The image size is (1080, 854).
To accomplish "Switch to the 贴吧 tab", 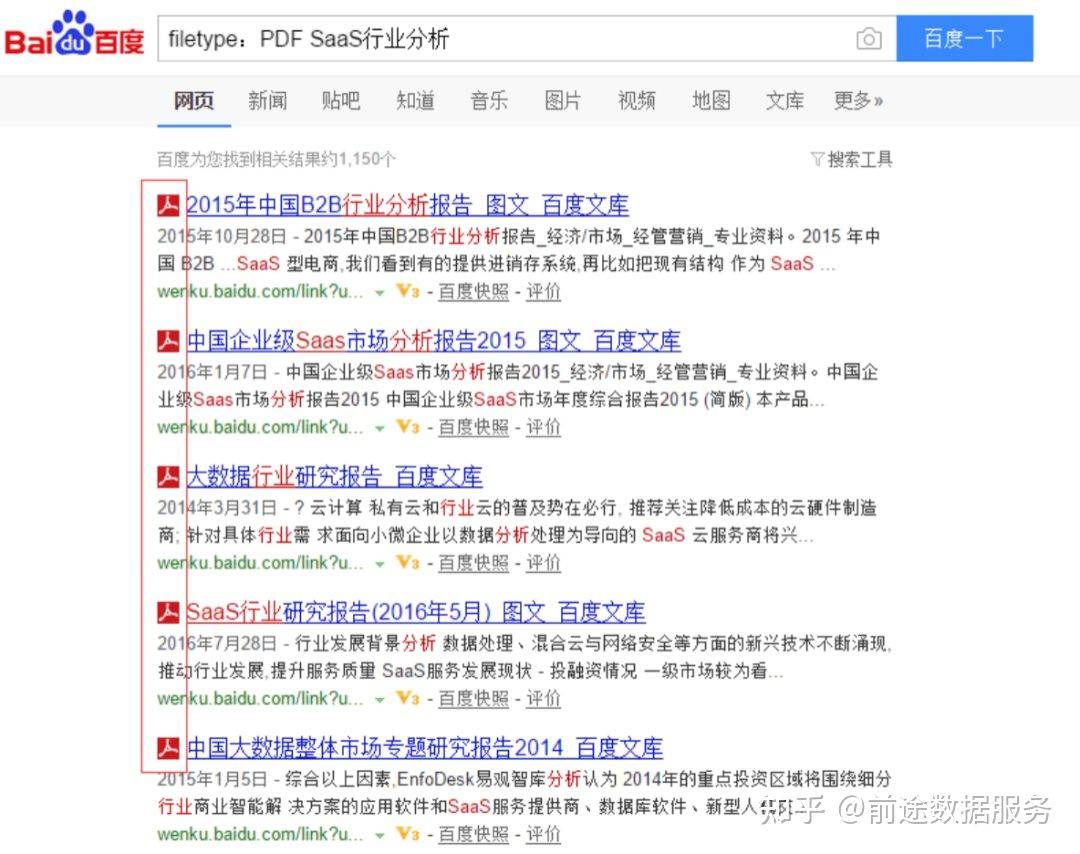I will (341, 101).
